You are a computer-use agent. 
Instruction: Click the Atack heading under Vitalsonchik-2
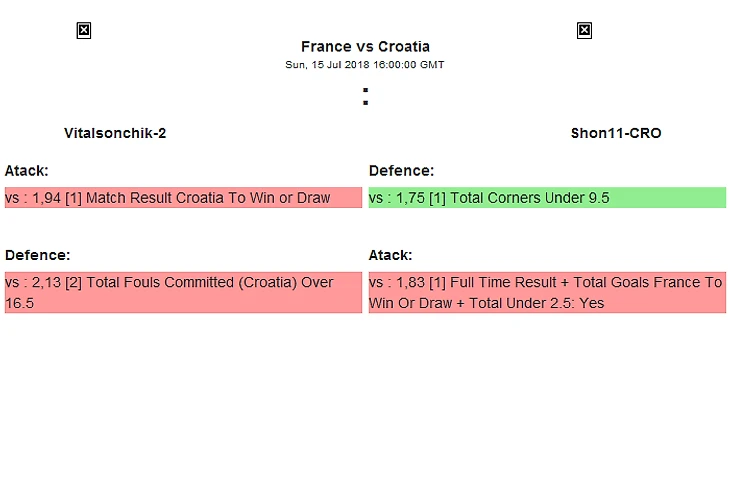27,171
